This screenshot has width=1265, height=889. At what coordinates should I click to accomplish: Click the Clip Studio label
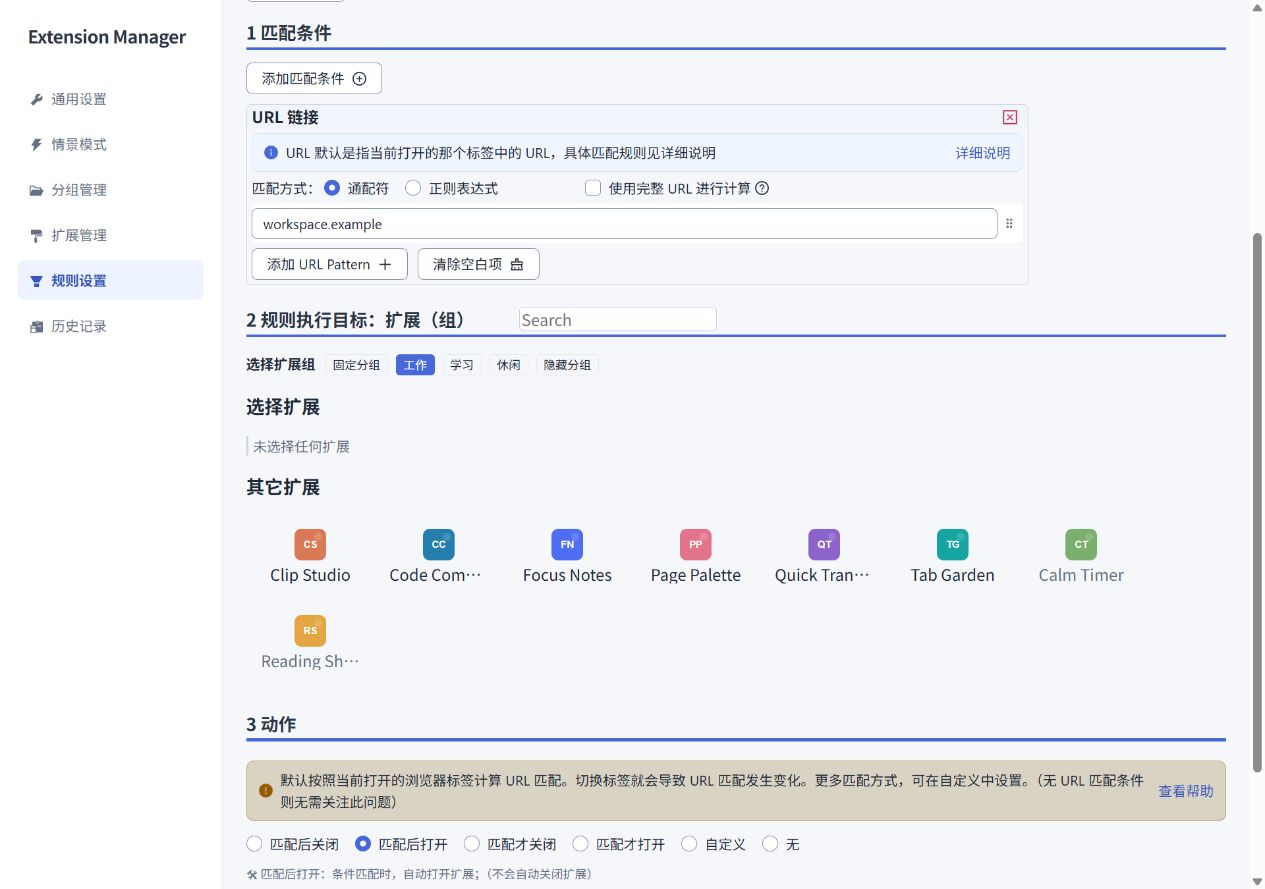coord(310,575)
